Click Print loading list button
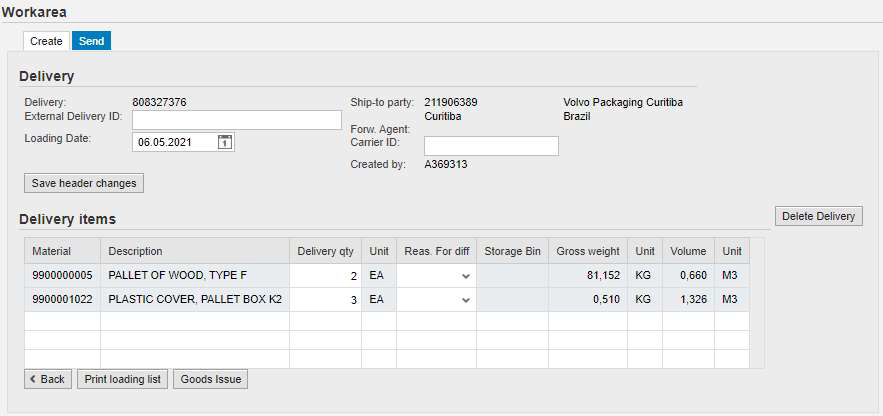 click(x=122, y=379)
